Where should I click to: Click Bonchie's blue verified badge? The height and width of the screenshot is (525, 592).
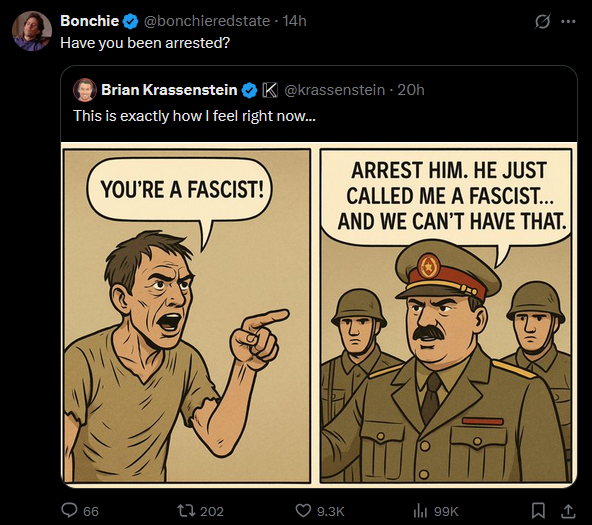[x=131, y=21]
